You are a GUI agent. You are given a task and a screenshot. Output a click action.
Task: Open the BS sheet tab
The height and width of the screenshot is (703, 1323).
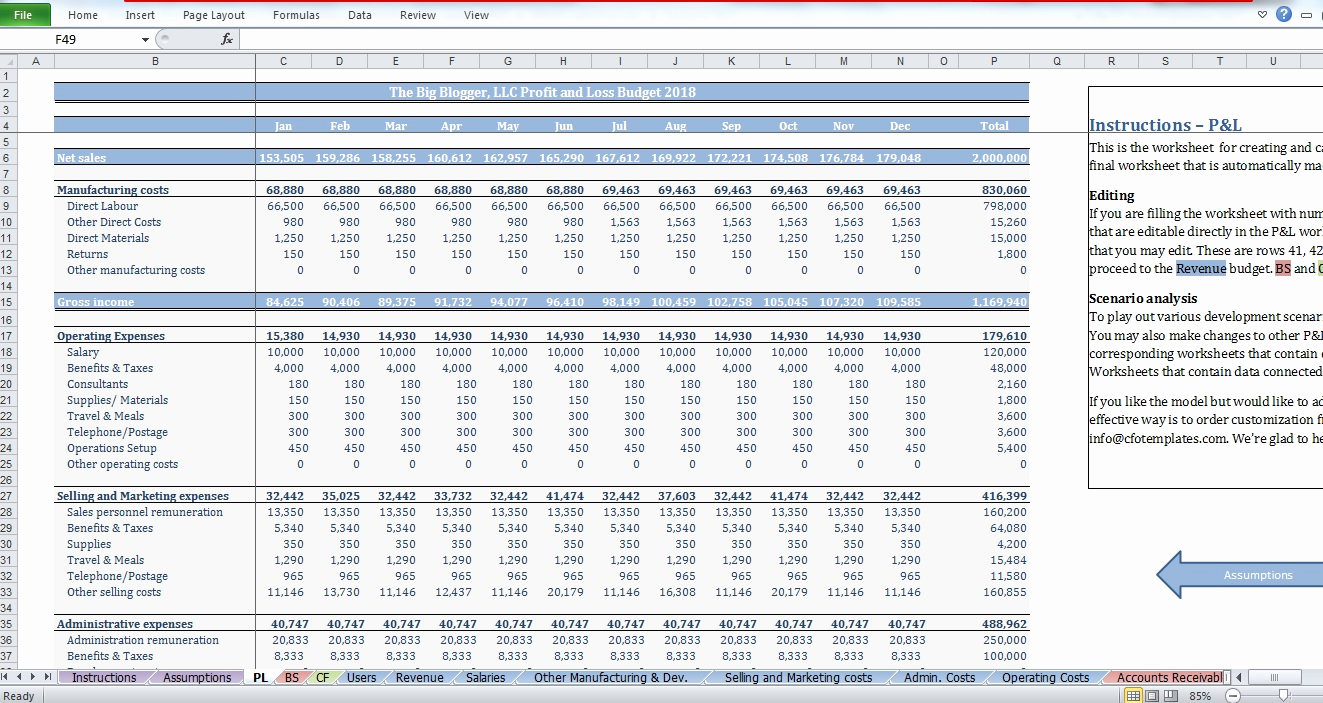pyautogui.click(x=291, y=678)
